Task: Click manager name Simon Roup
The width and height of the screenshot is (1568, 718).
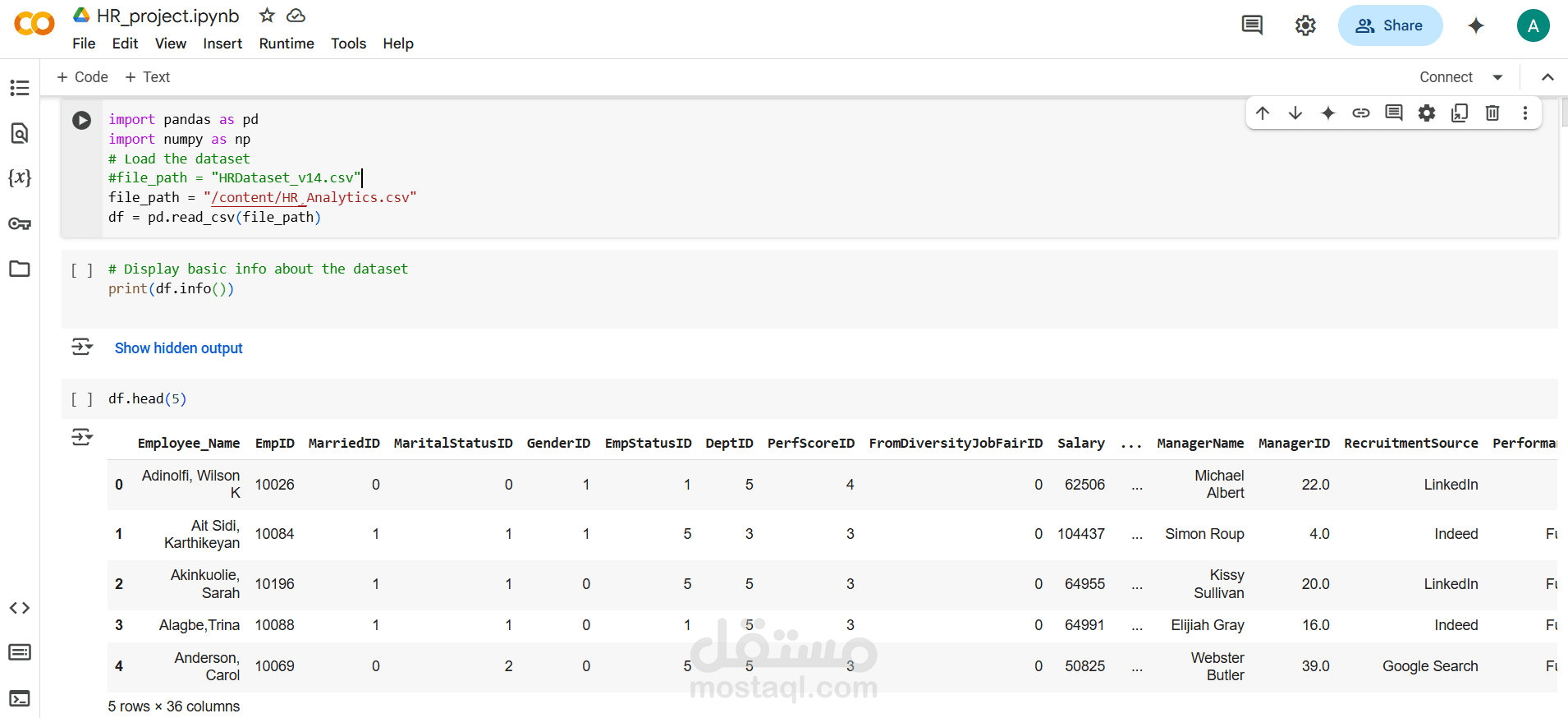Action: click(1204, 534)
